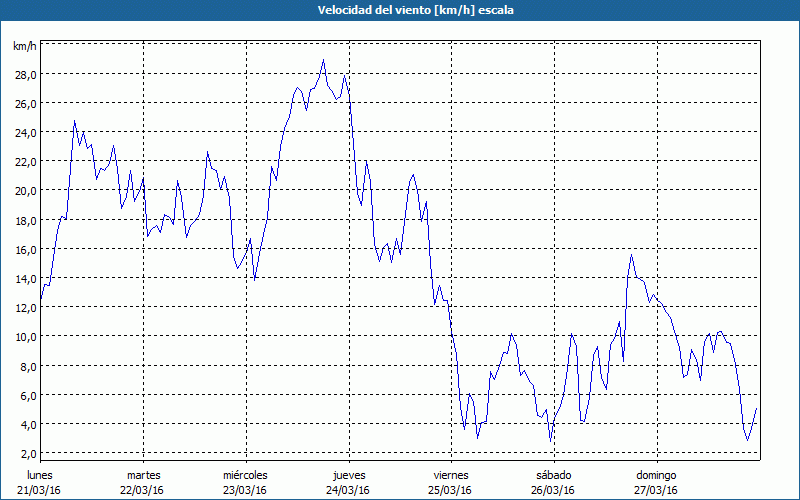Click the km/h unit label
The width and height of the screenshot is (800, 500).
pos(24,46)
